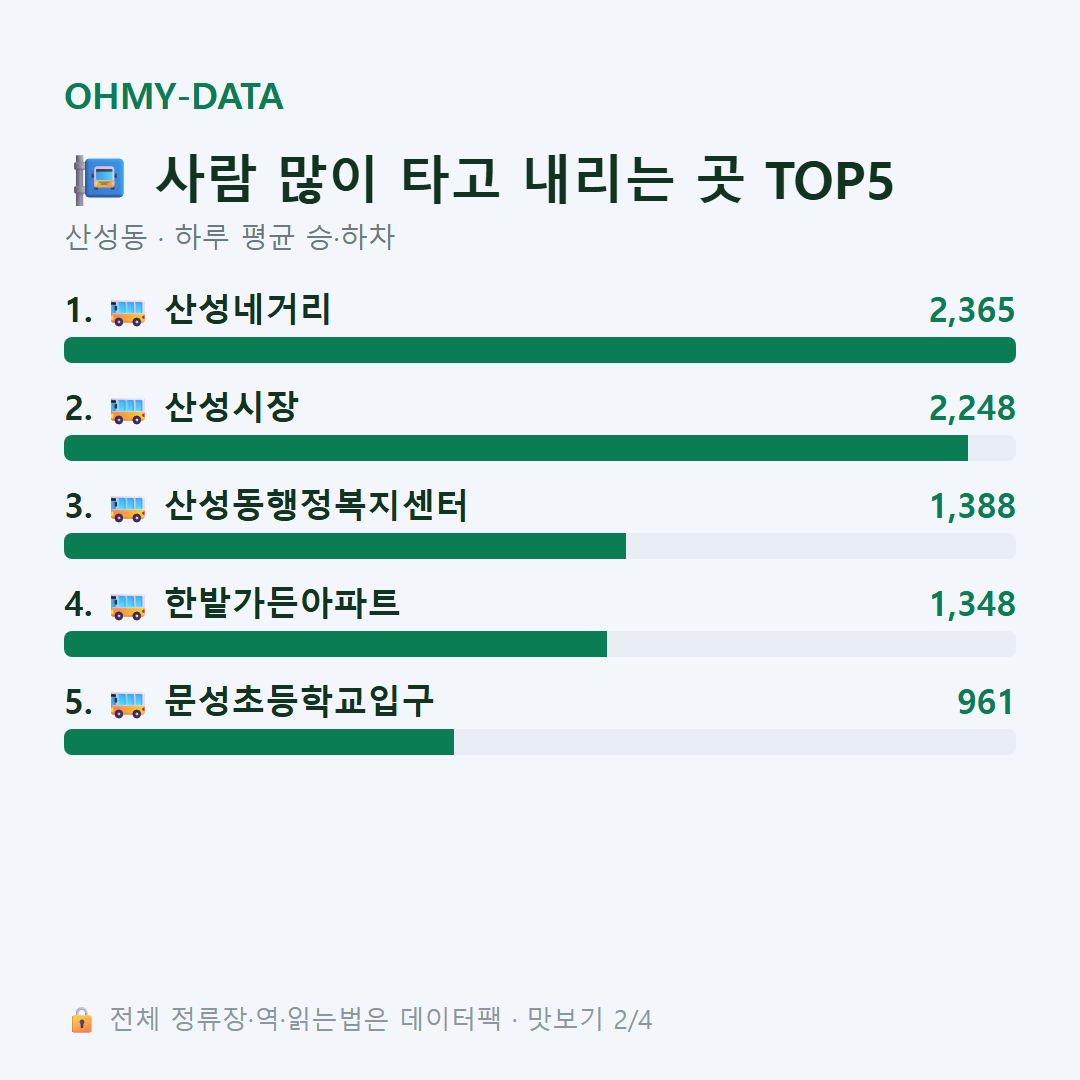Select the 산성동행정복지센터 stop name
The height and width of the screenshot is (1080, 1080).
click(316, 505)
